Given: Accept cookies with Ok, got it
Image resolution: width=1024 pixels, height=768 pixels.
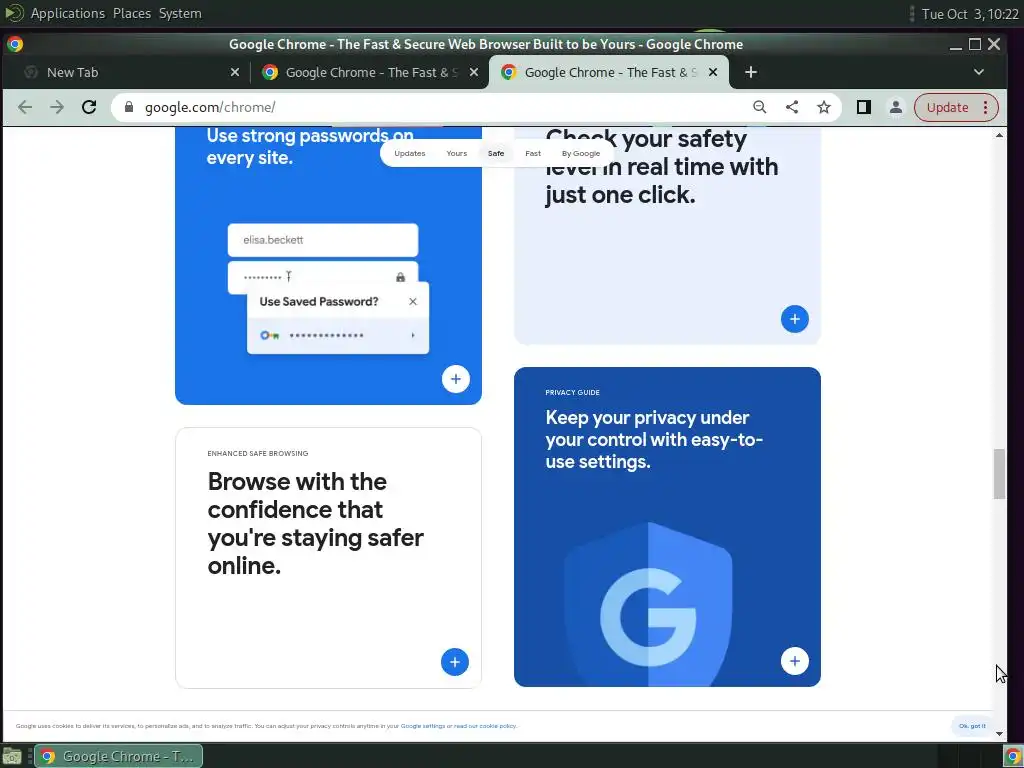Looking at the screenshot, I should (972, 726).
